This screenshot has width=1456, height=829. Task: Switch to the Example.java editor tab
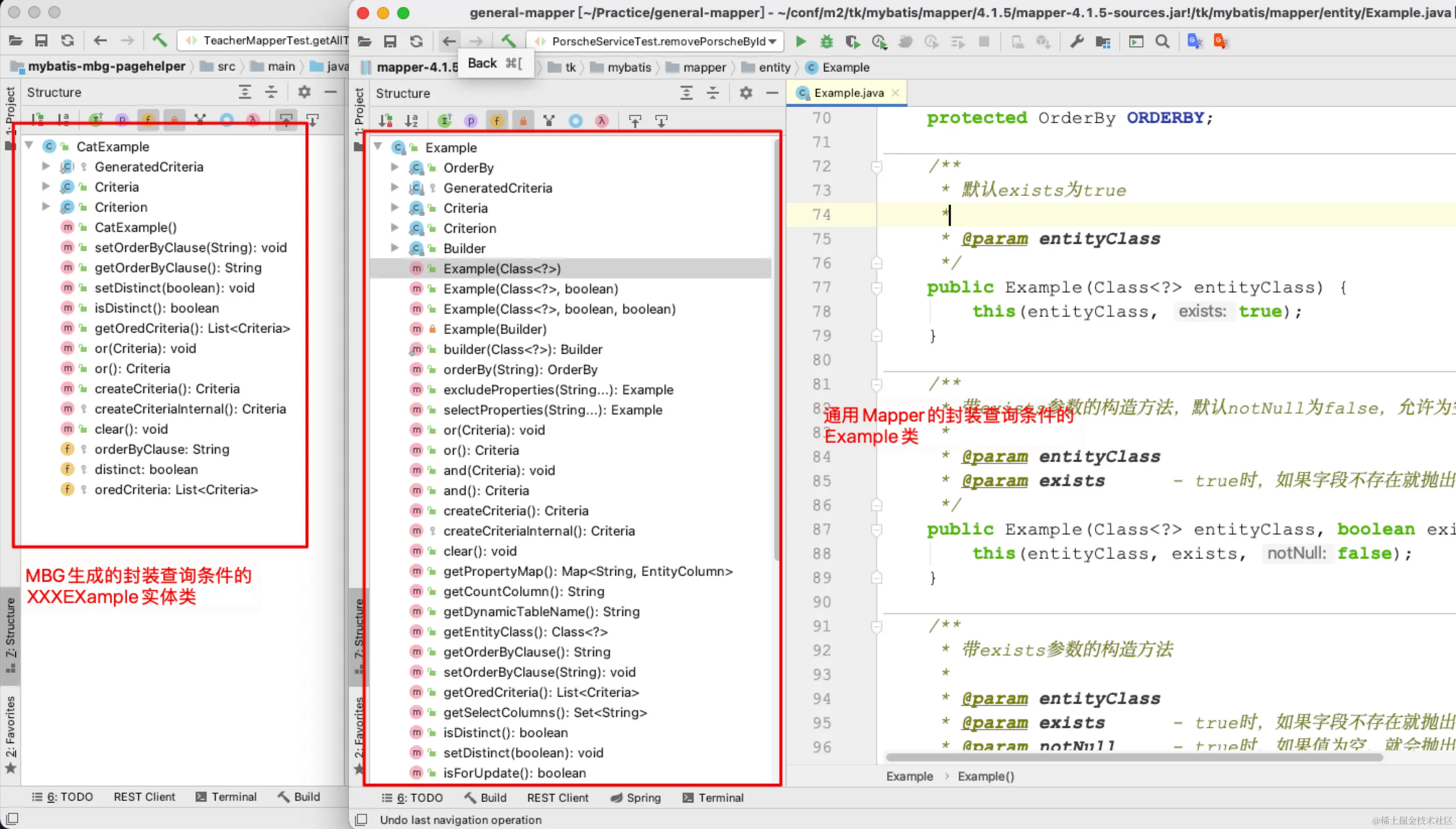tap(848, 93)
